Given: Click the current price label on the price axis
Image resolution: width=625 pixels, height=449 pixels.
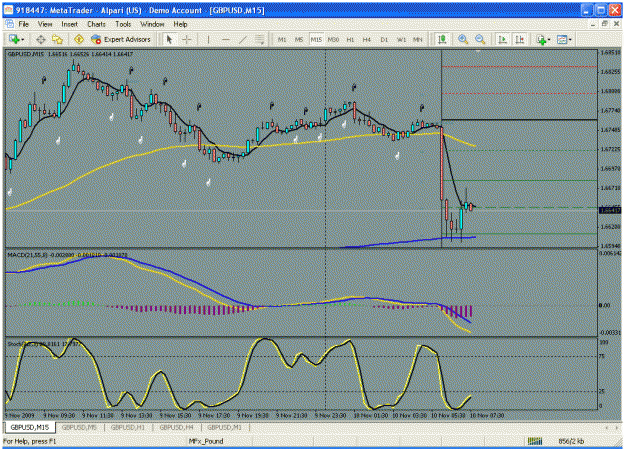Looking at the screenshot, I should point(610,210).
